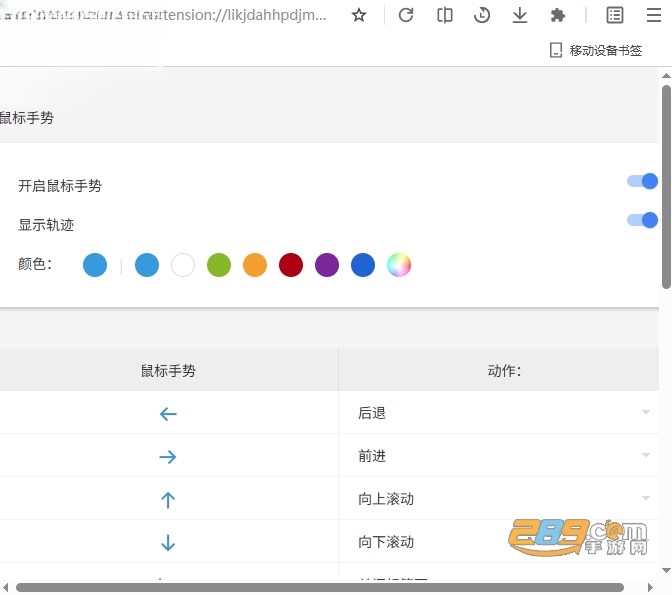The height and width of the screenshot is (595, 672).
Task: Click the left arrow gesture icon
Action: coord(168,414)
